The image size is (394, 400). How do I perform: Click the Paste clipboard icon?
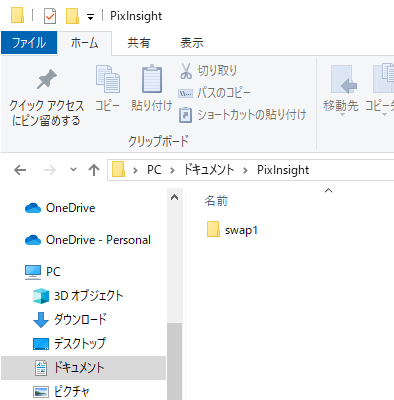(x=152, y=79)
